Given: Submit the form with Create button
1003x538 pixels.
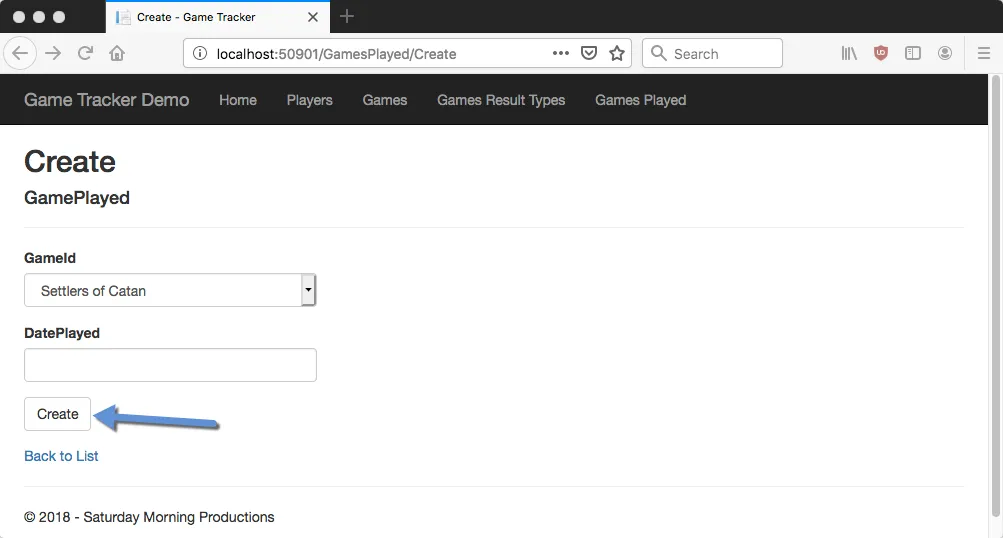Looking at the screenshot, I should (x=58, y=414).
